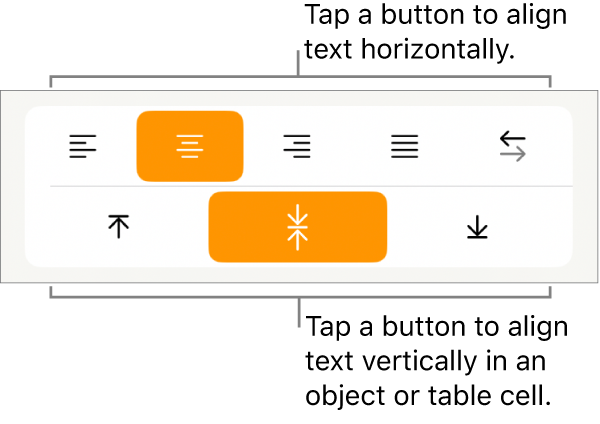
Task: Align text to bottom of cell
Action: pyautogui.click(x=477, y=227)
